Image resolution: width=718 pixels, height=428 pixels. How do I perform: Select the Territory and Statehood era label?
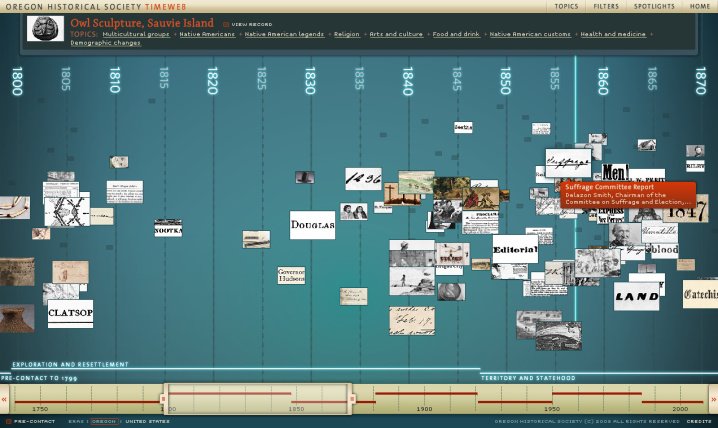point(528,378)
